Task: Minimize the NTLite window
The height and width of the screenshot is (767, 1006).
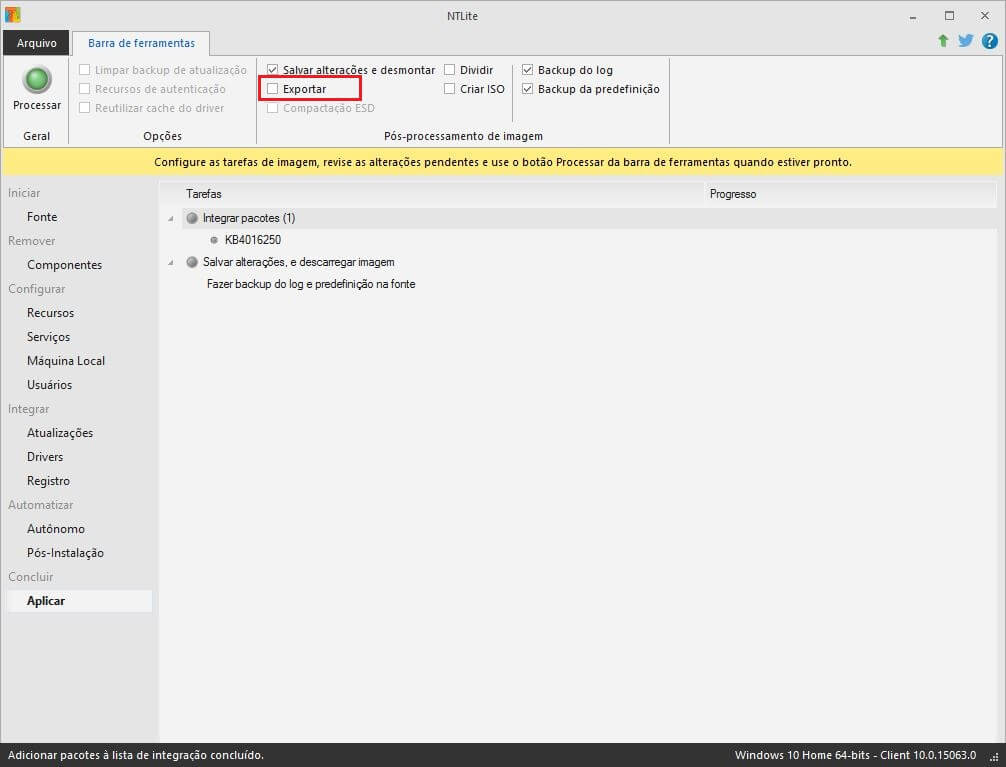Action: pyautogui.click(x=913, y=16)
